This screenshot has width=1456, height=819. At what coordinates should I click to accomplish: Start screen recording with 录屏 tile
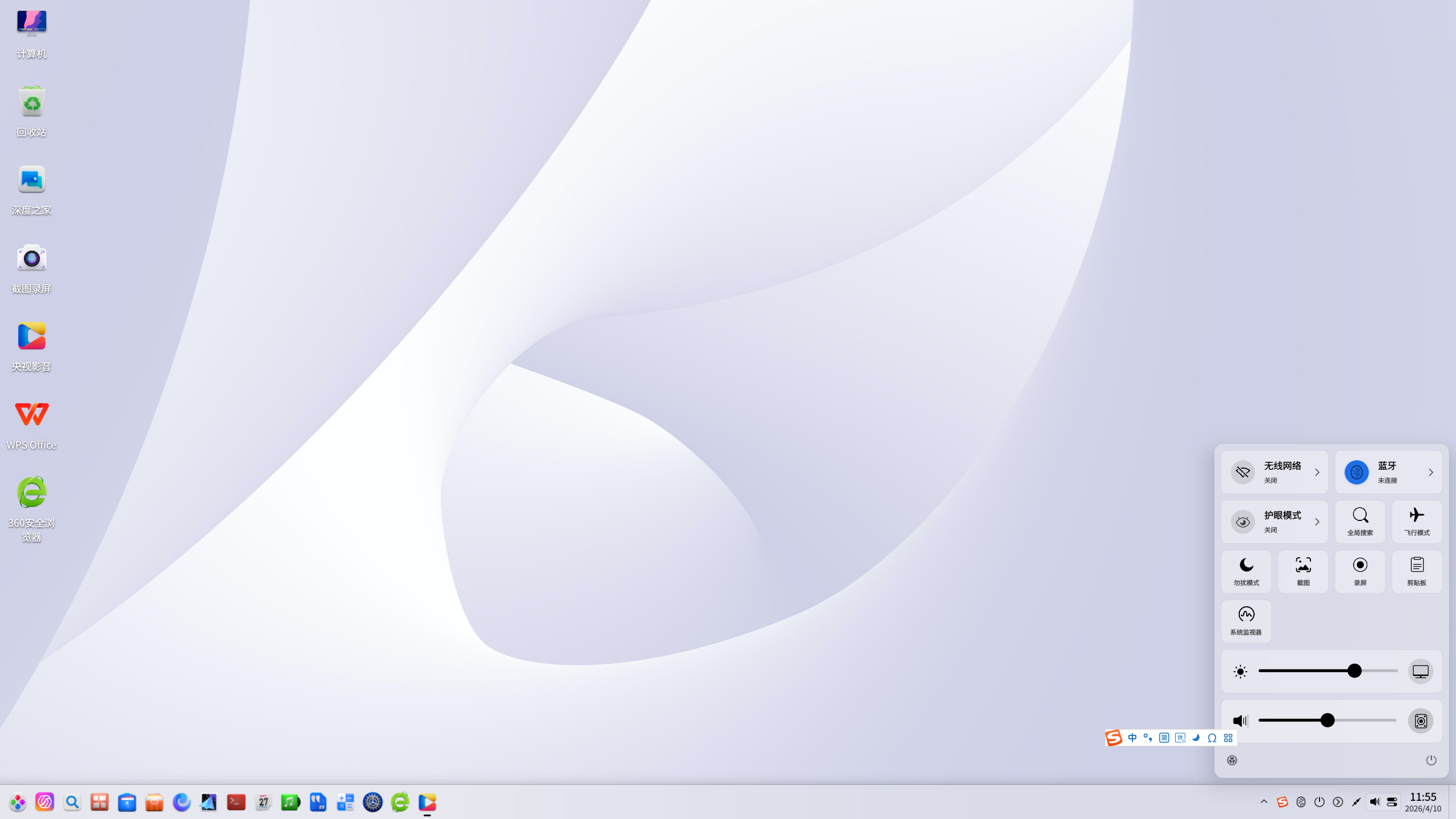click(1360, 571)
